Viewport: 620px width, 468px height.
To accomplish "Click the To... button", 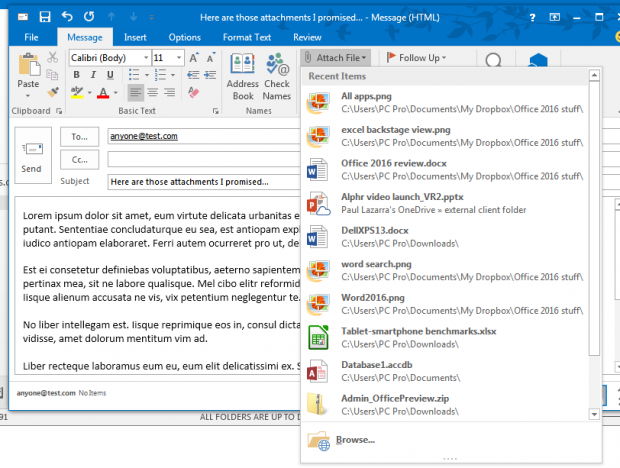I will point(79,137).
